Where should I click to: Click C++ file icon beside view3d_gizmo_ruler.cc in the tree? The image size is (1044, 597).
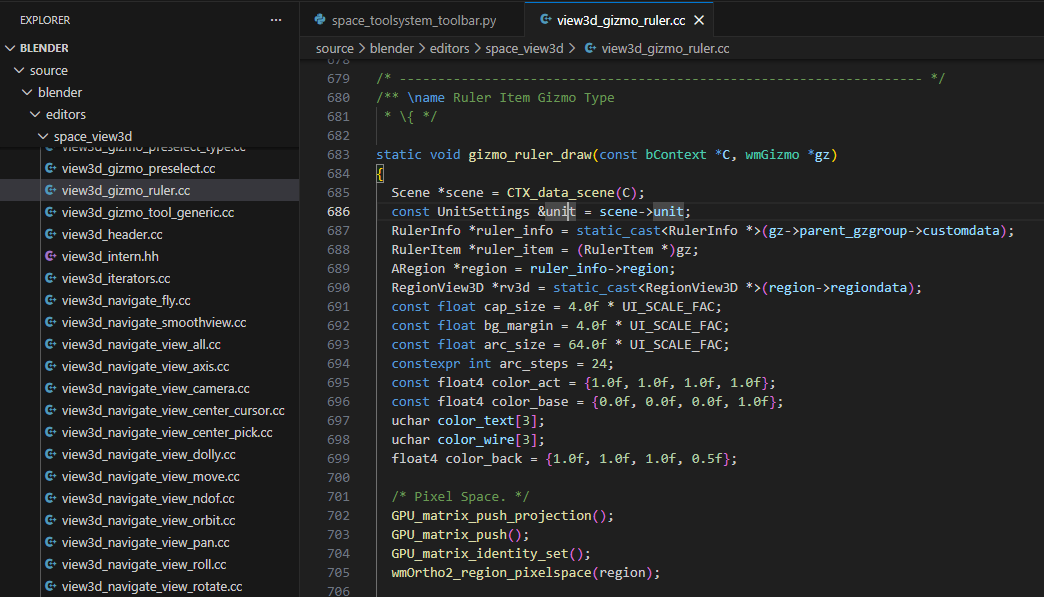pos(51,190)
